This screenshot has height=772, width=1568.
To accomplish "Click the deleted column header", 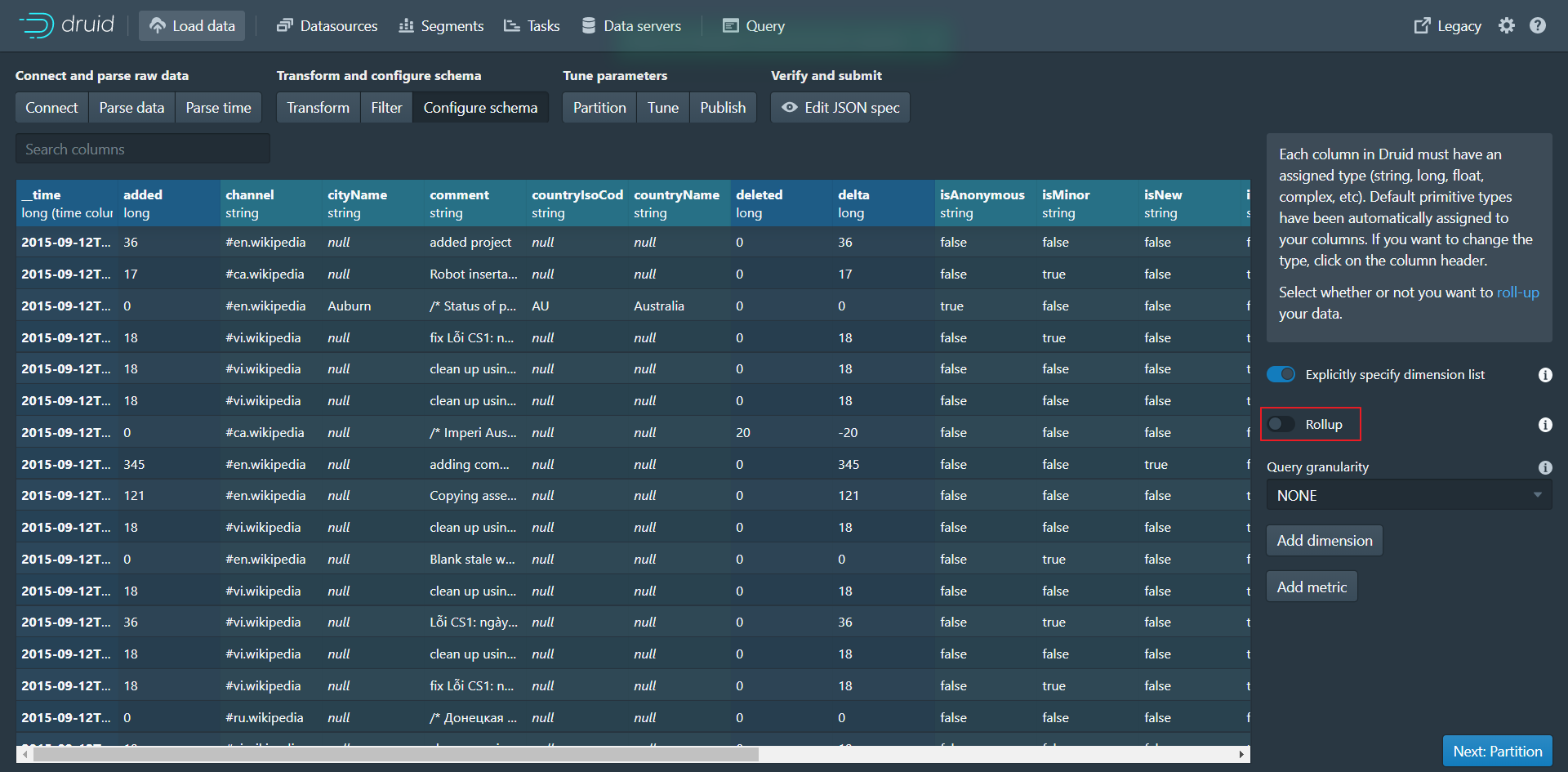I will (x=782, y=203).
